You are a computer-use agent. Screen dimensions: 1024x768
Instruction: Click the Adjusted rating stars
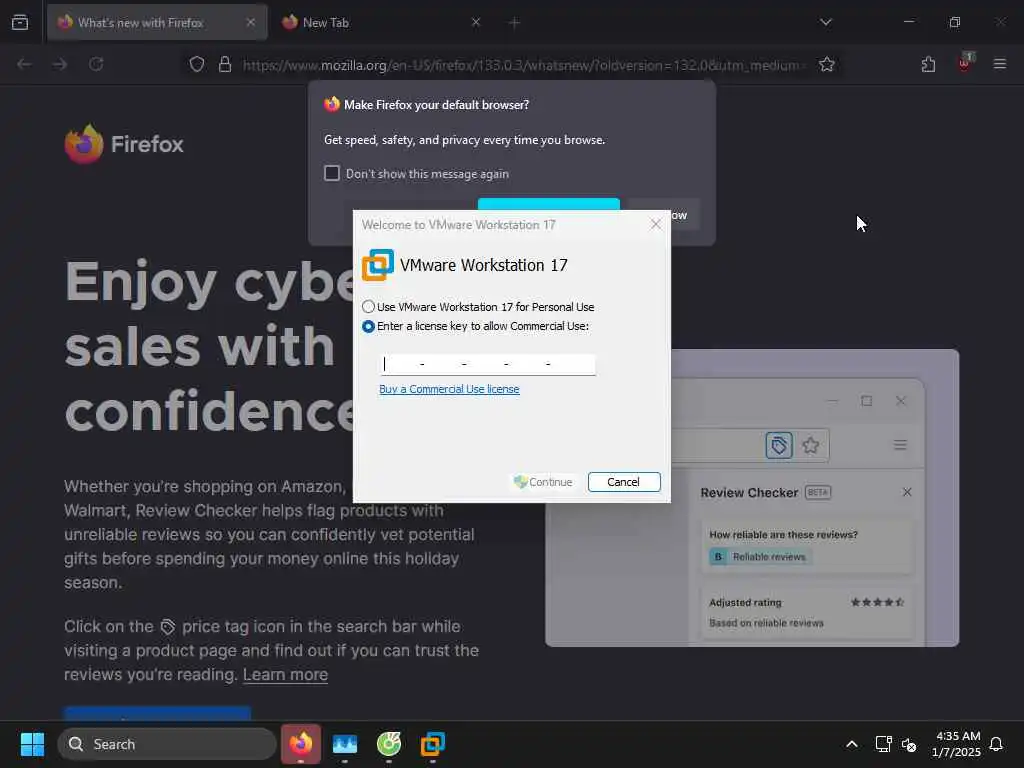[877, 602]
